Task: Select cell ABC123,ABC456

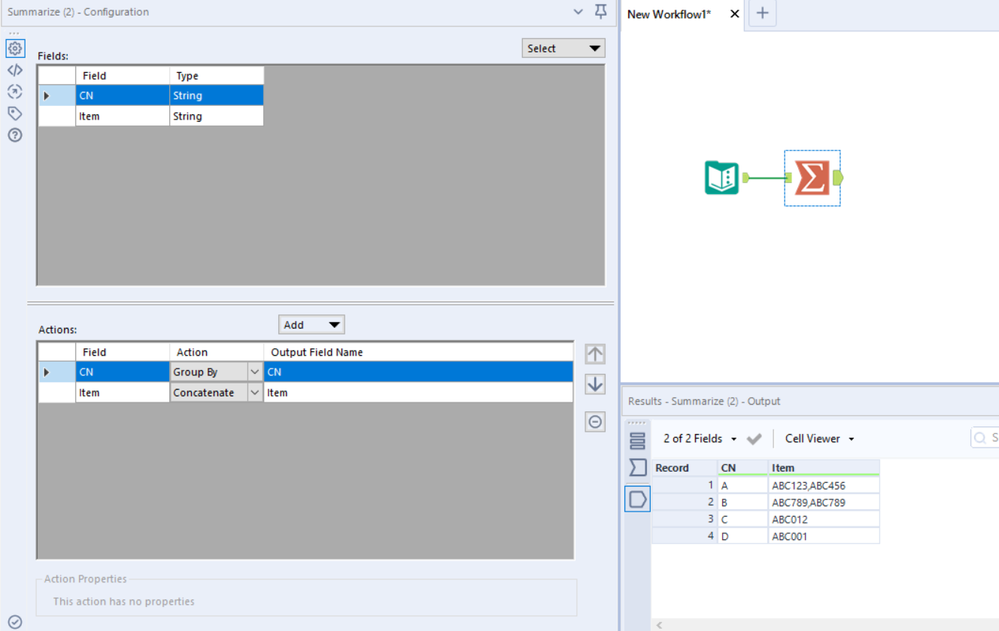Action: 824,486
